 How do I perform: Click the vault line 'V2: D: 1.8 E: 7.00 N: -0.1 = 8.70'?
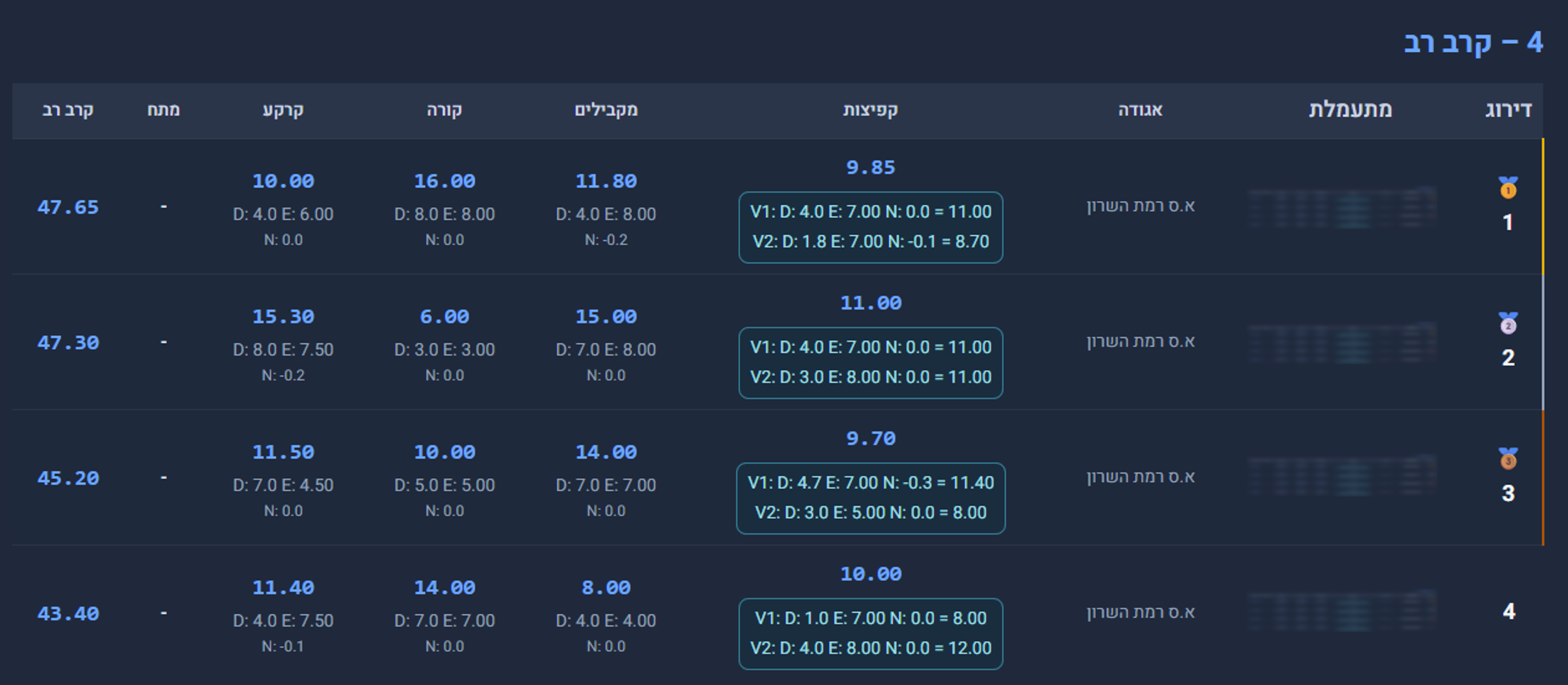(870, 242)
